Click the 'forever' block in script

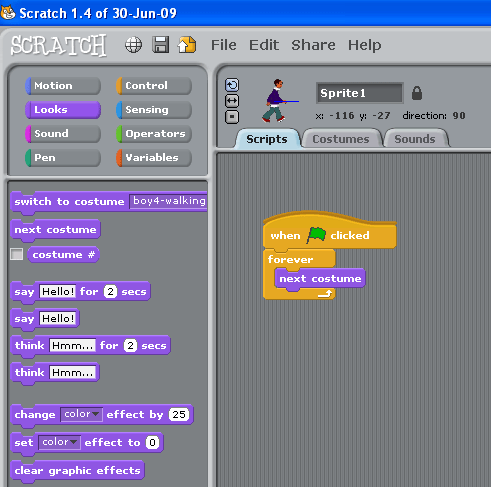click(x=290, y=259)
